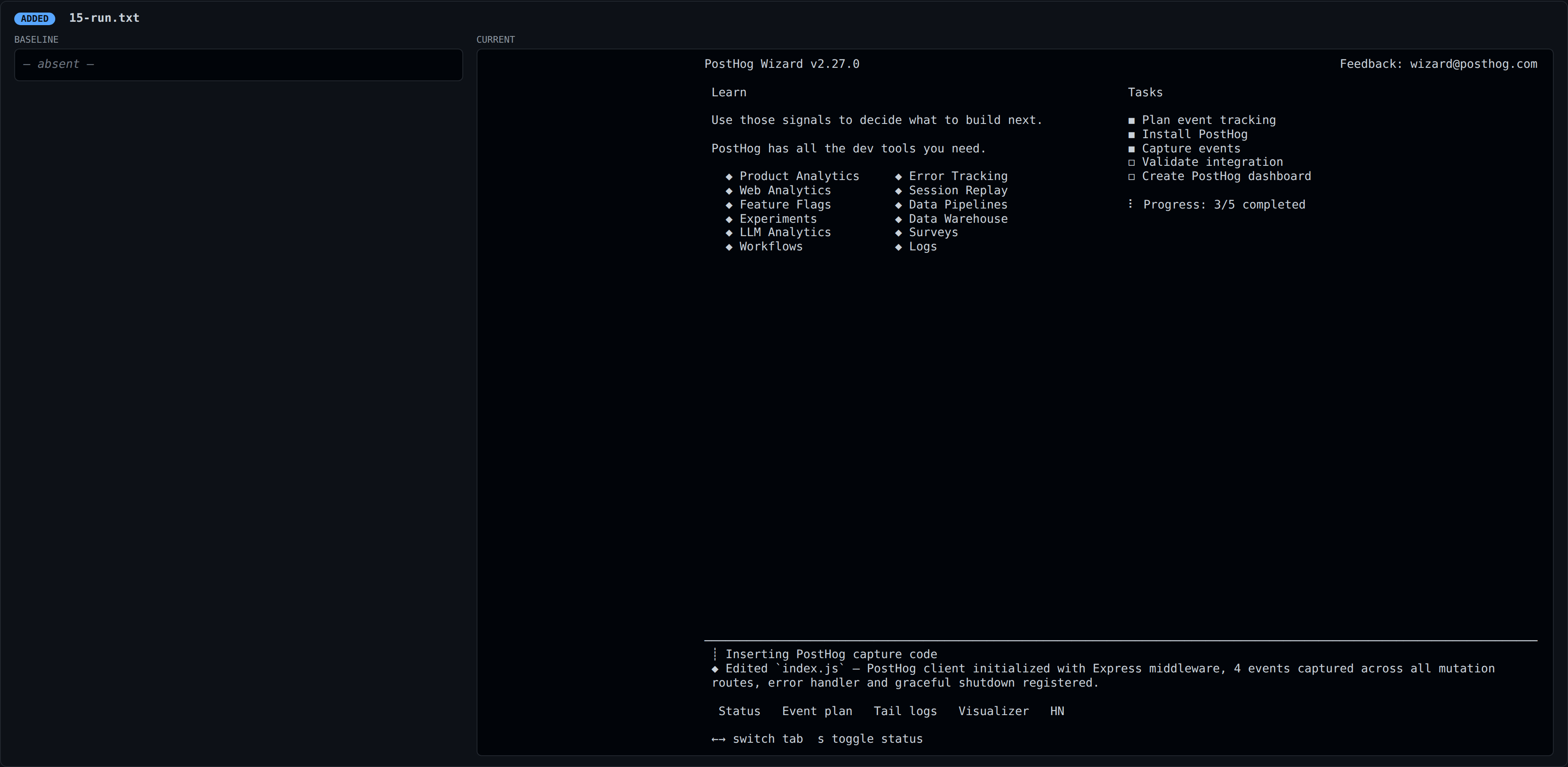Click the diamond bullet beside Data Pipelines
This screenshot has width=1568, height=767.
(898, 205)
